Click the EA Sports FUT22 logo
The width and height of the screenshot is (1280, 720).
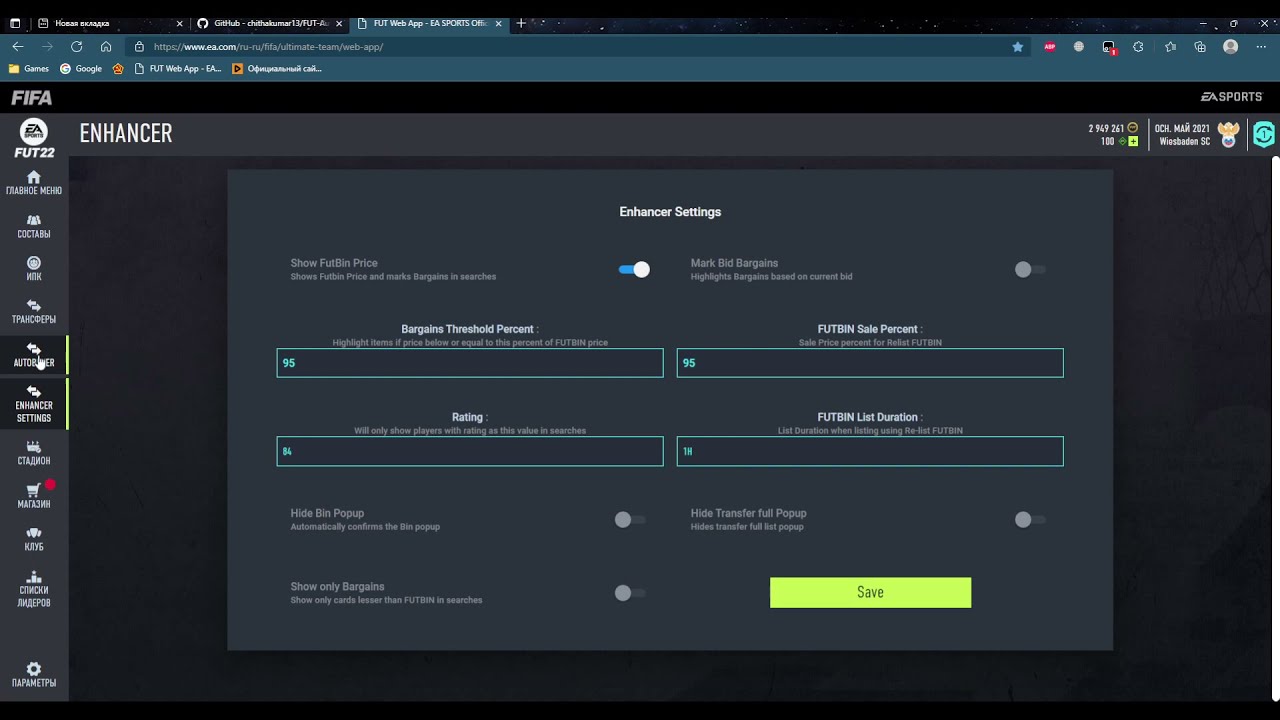[34, 138]
